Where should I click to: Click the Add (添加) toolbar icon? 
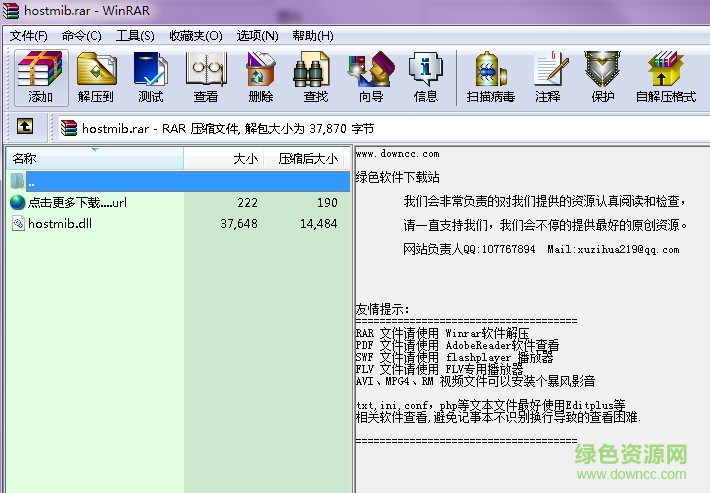coord(41,77)
